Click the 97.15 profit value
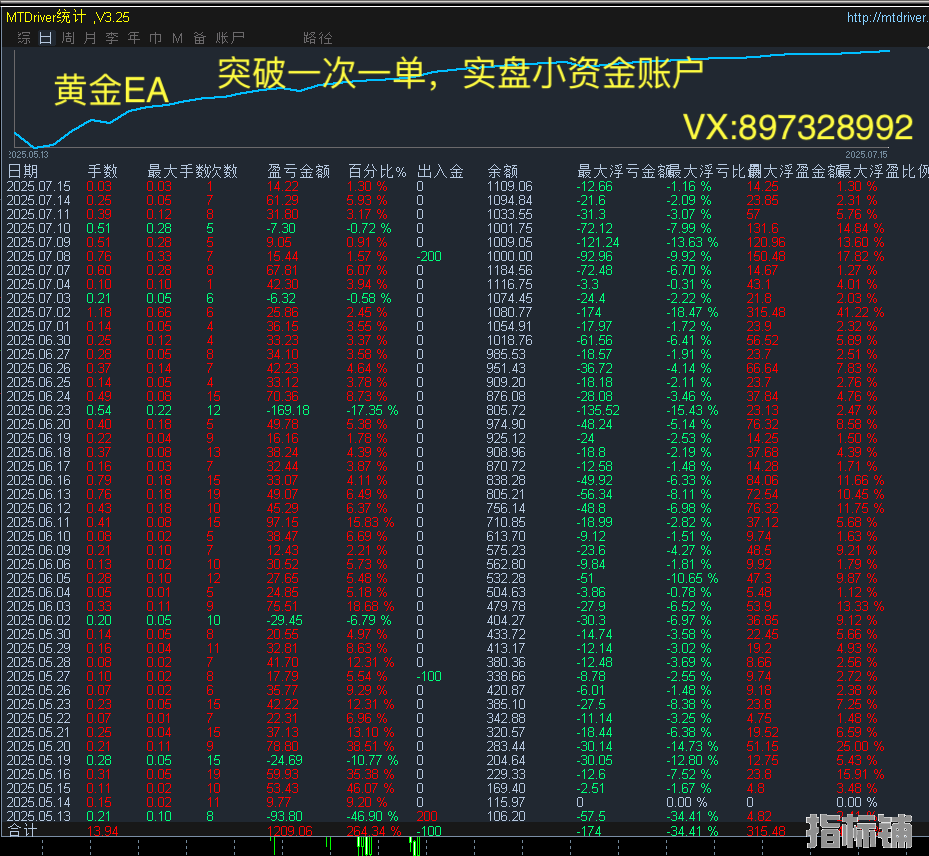 [x=283, y=522]
